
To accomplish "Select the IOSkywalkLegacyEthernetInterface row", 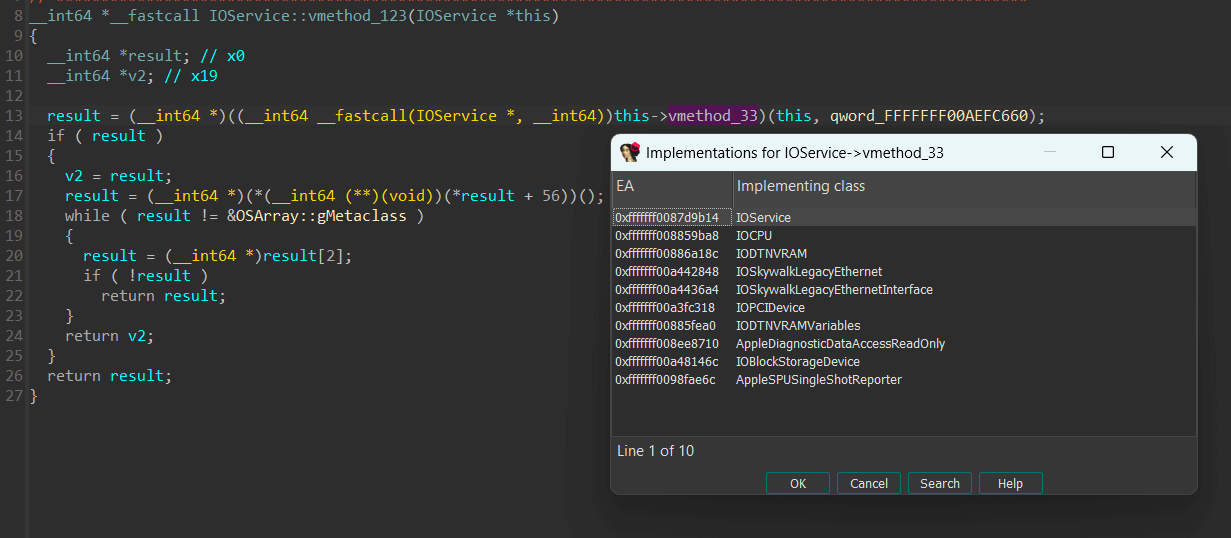I will point(904,289).
